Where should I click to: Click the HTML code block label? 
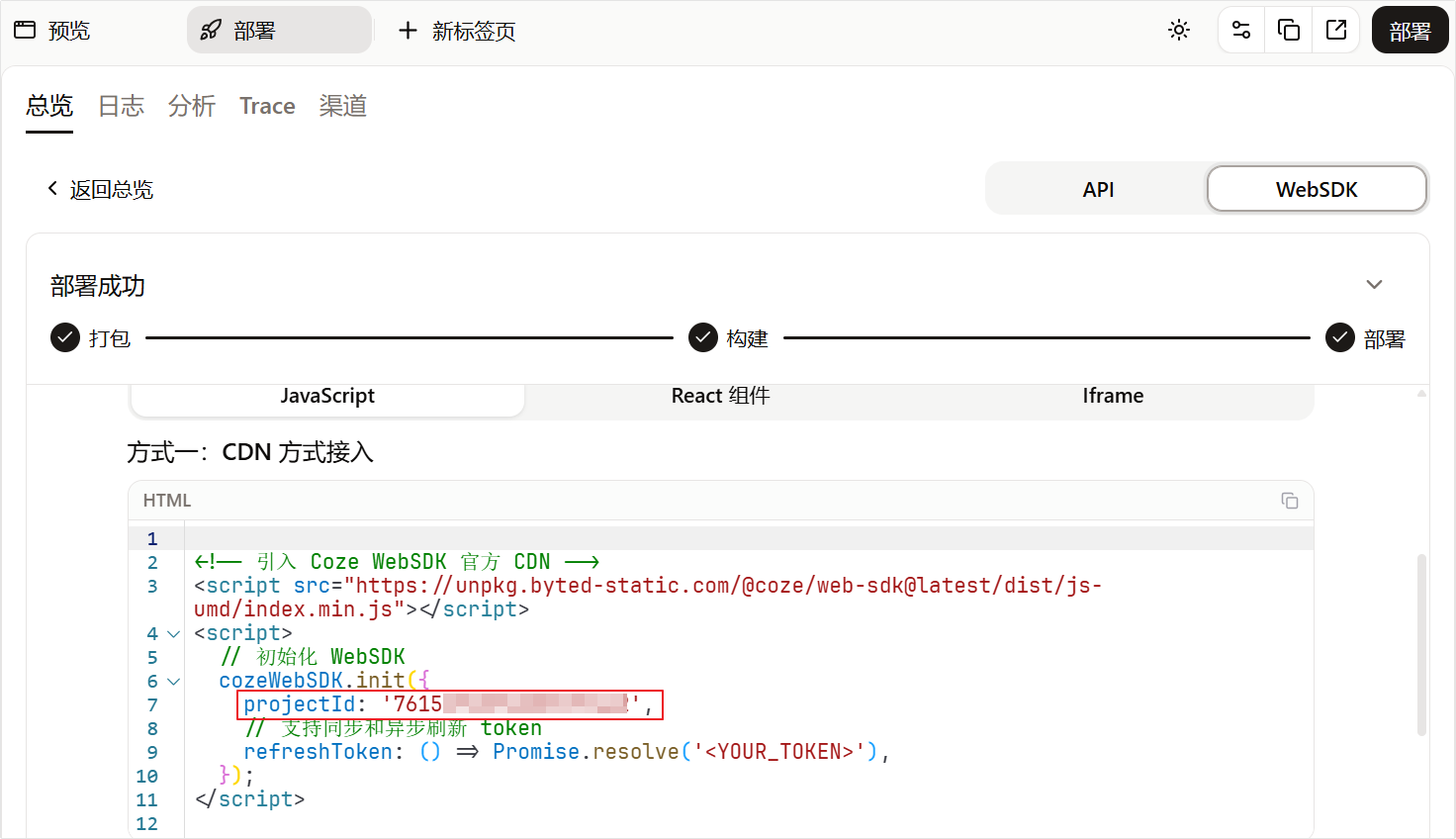pos(167,501)
